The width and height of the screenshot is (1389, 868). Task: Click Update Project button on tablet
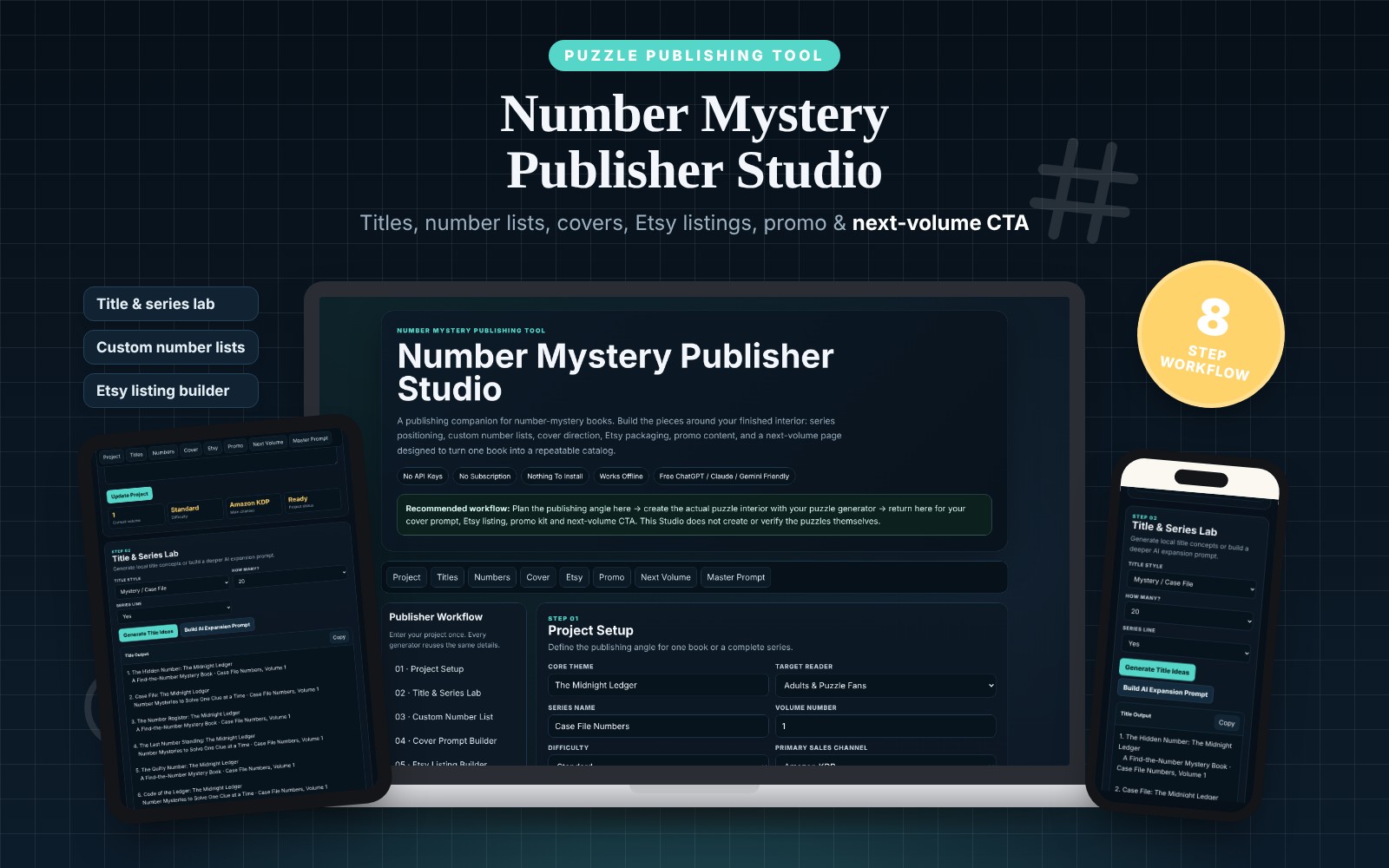click(x=130, y=495)
